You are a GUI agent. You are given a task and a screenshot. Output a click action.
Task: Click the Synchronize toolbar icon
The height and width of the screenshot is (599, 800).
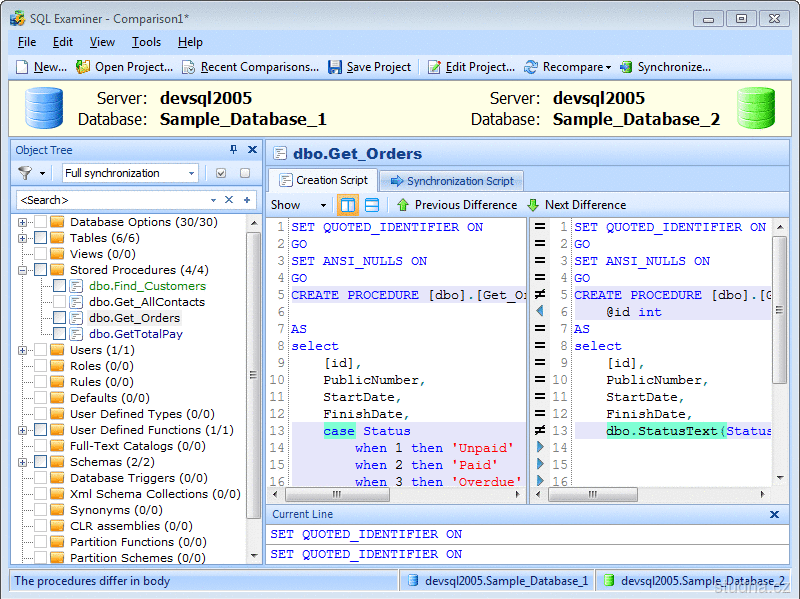(x=626, y=67)
